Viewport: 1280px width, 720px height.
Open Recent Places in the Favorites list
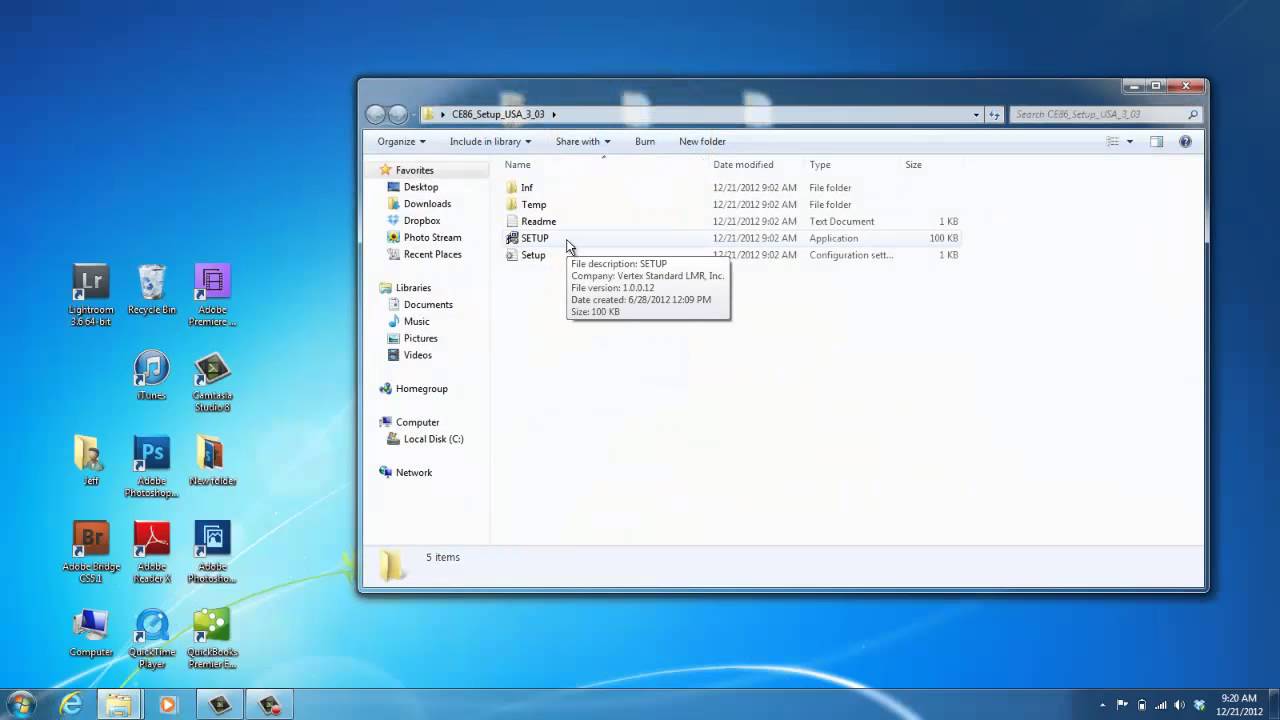tap(432, 255)
